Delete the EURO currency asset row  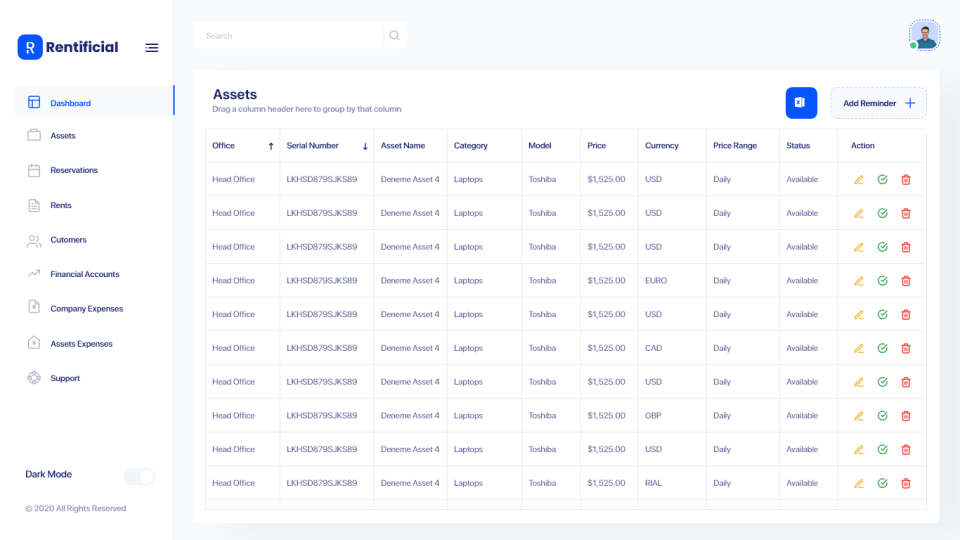(906, 281)
